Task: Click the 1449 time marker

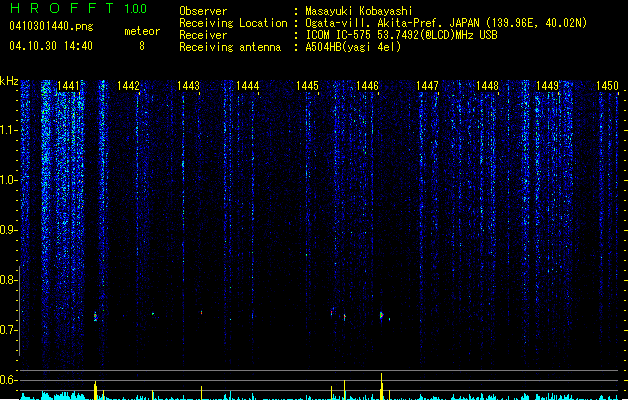Action: (547, 86)
